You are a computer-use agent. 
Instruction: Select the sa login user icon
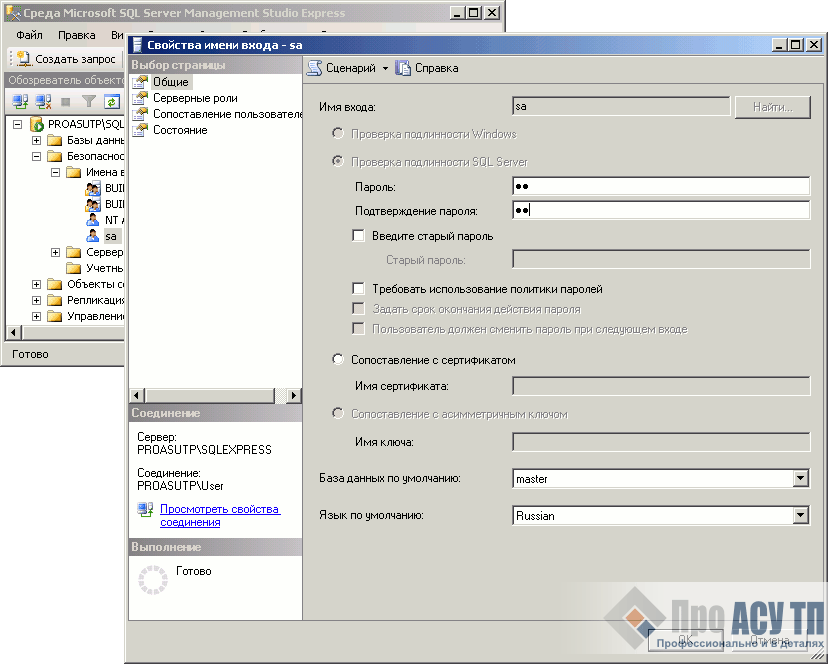(92, 236)
